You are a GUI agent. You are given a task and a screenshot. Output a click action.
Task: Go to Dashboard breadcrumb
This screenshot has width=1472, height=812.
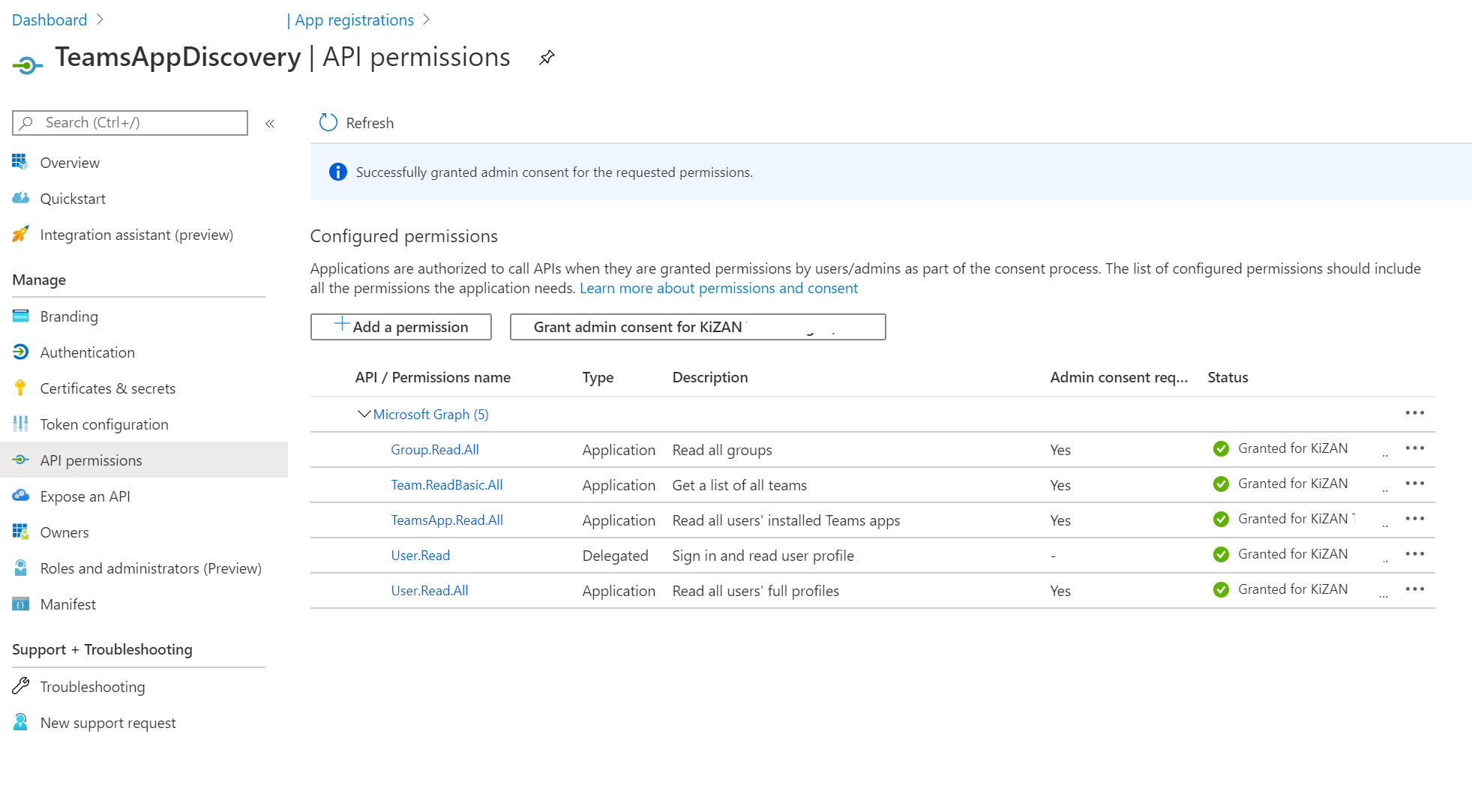tap(49, 20)
